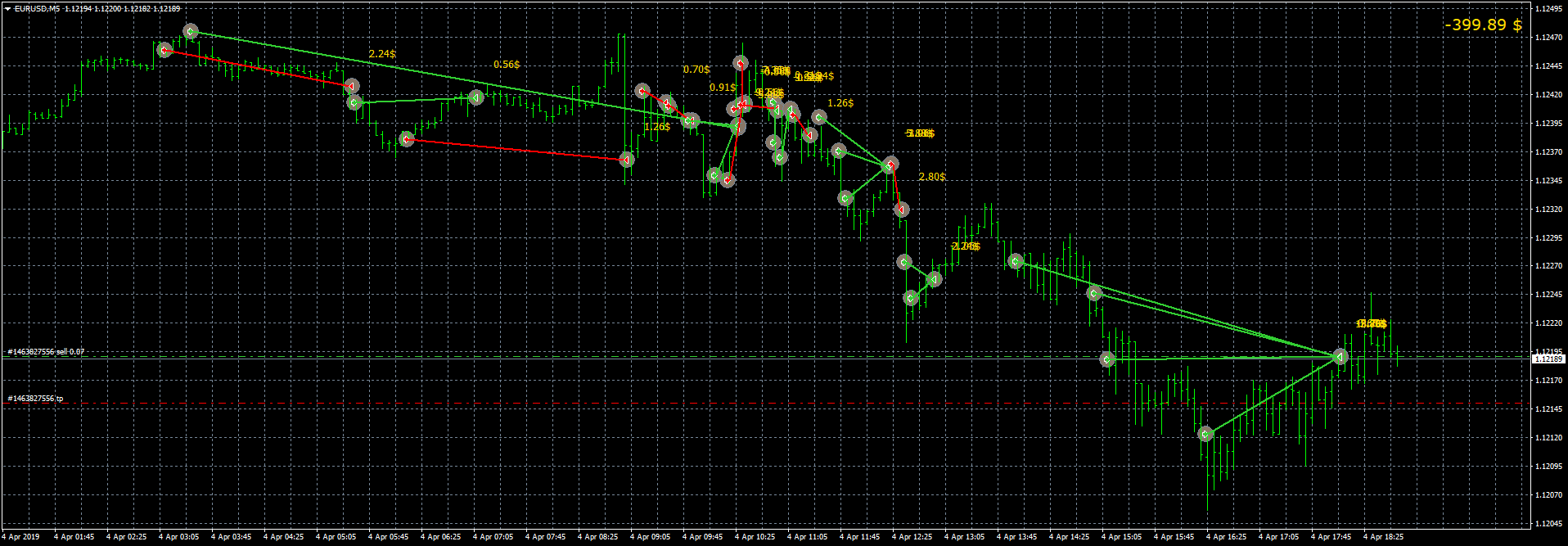Click price scale value 1.12145
The image size is (1568, 546).
pos(1548,409)
